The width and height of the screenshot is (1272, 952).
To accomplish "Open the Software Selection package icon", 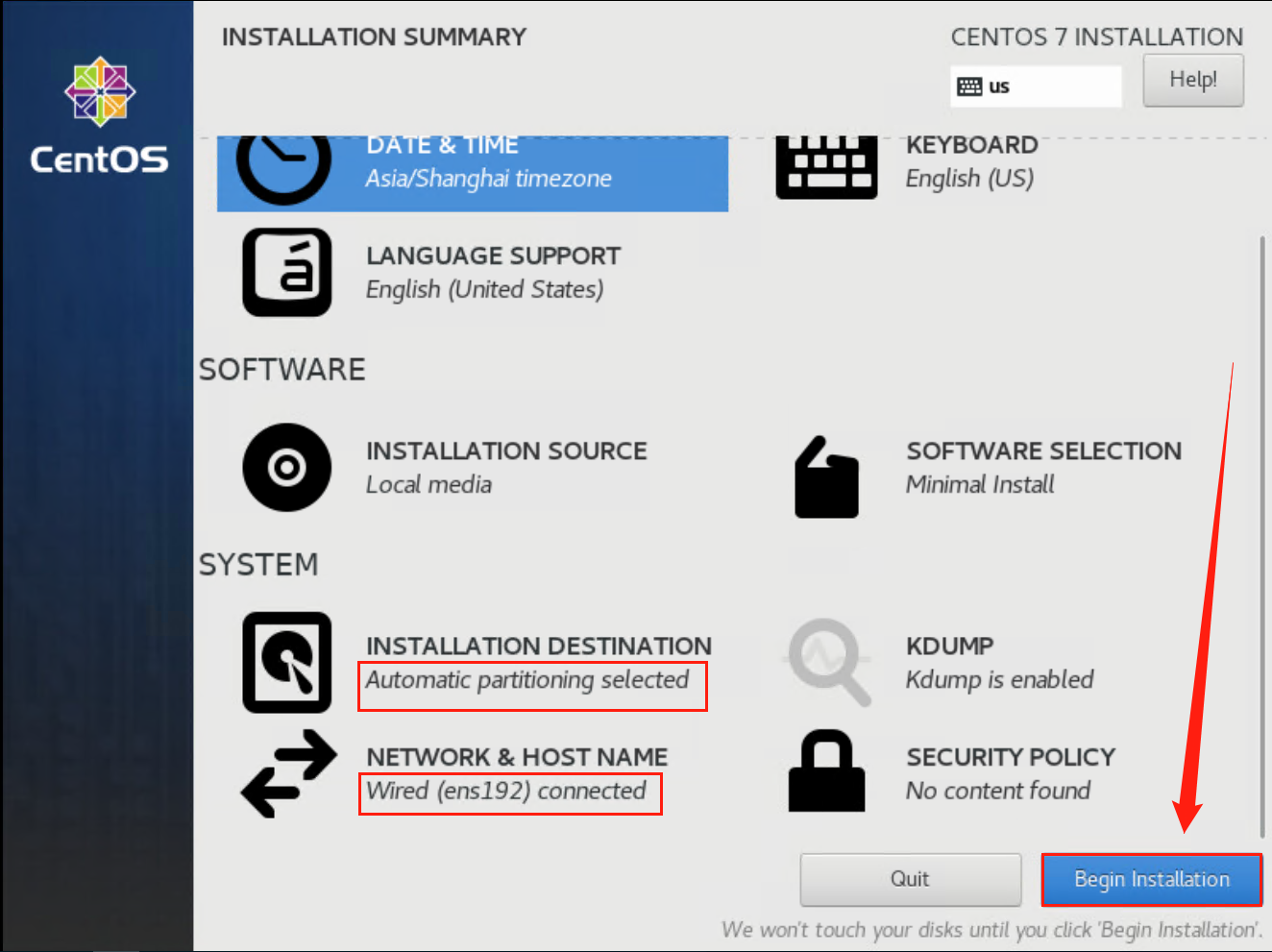I will tap(826, 476).
